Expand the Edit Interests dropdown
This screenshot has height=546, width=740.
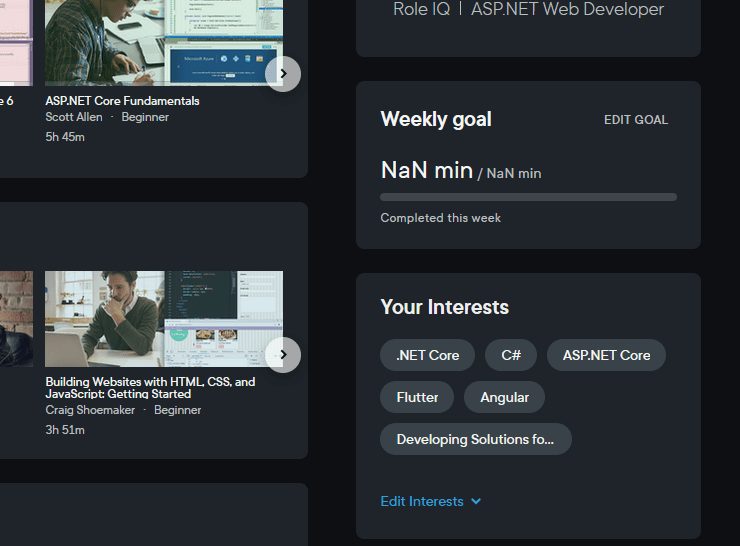click(431, 501)
